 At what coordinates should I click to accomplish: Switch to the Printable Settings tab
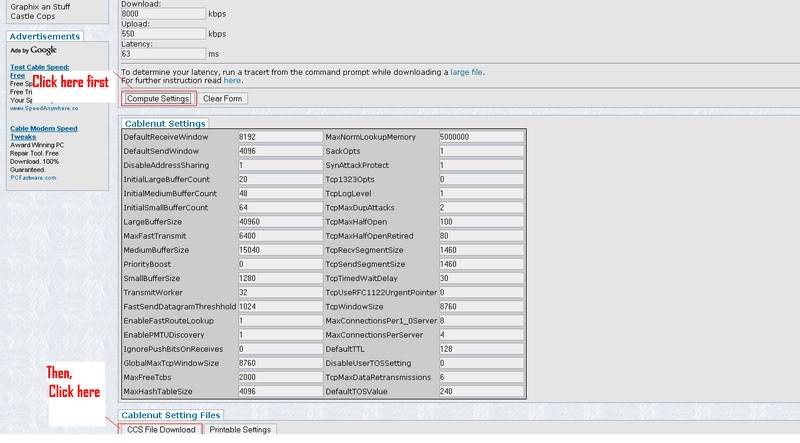coord(239,430)
